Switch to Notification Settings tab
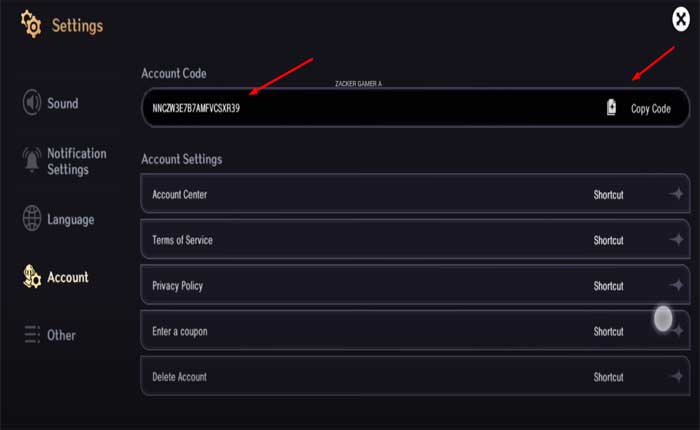The height and width of the screenshot is (430, 700). tap(76, 161)
